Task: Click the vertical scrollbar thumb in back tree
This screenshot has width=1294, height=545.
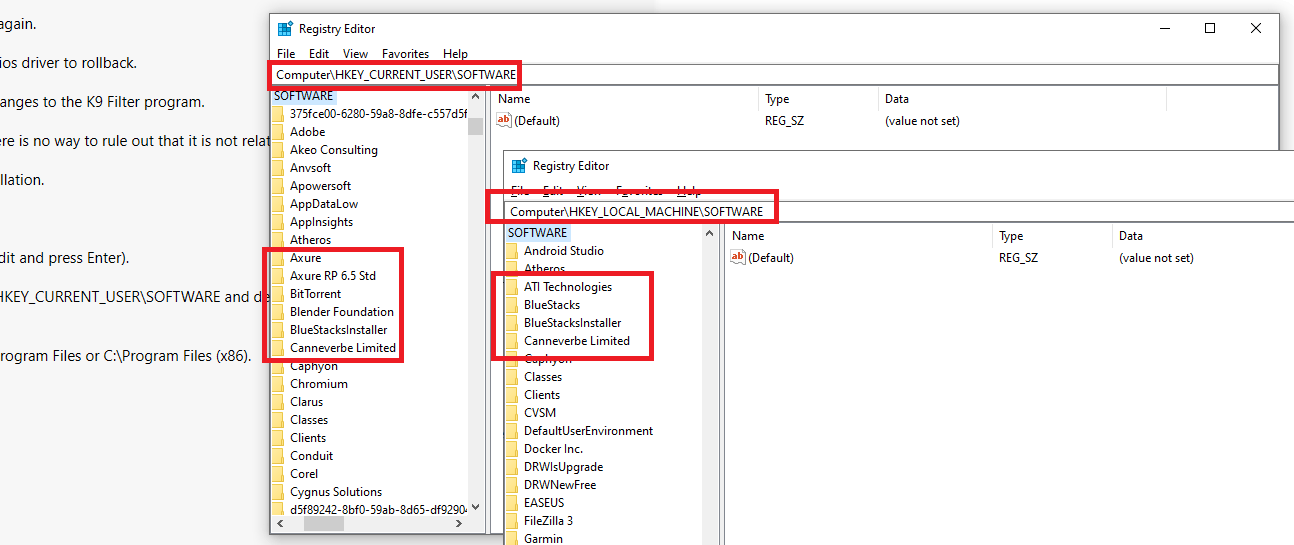Action: pos(476,125)
